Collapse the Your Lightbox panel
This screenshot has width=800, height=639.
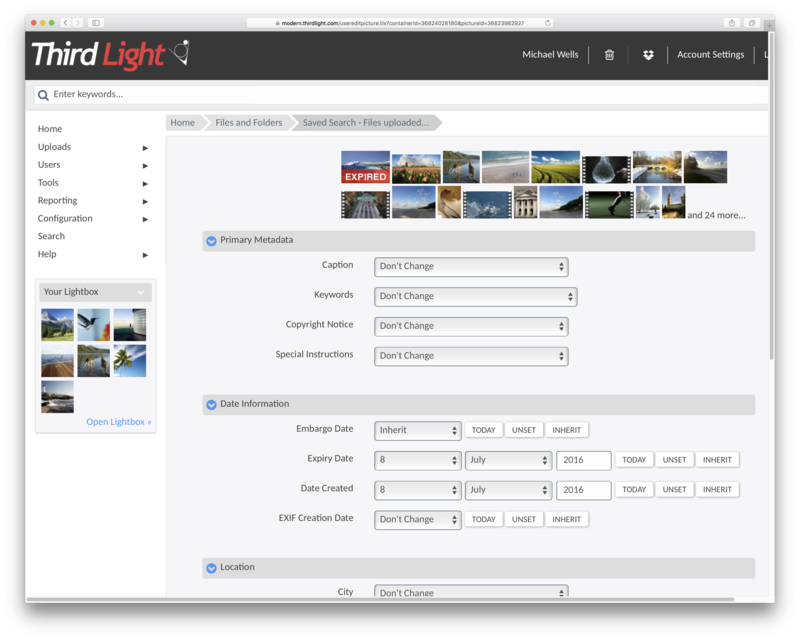(x=141, y=292)
